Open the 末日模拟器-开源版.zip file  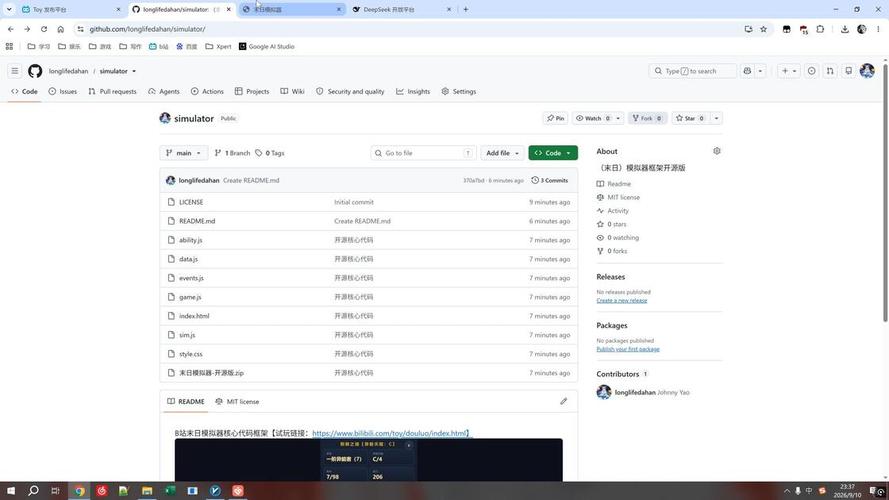tap(211, 373)
